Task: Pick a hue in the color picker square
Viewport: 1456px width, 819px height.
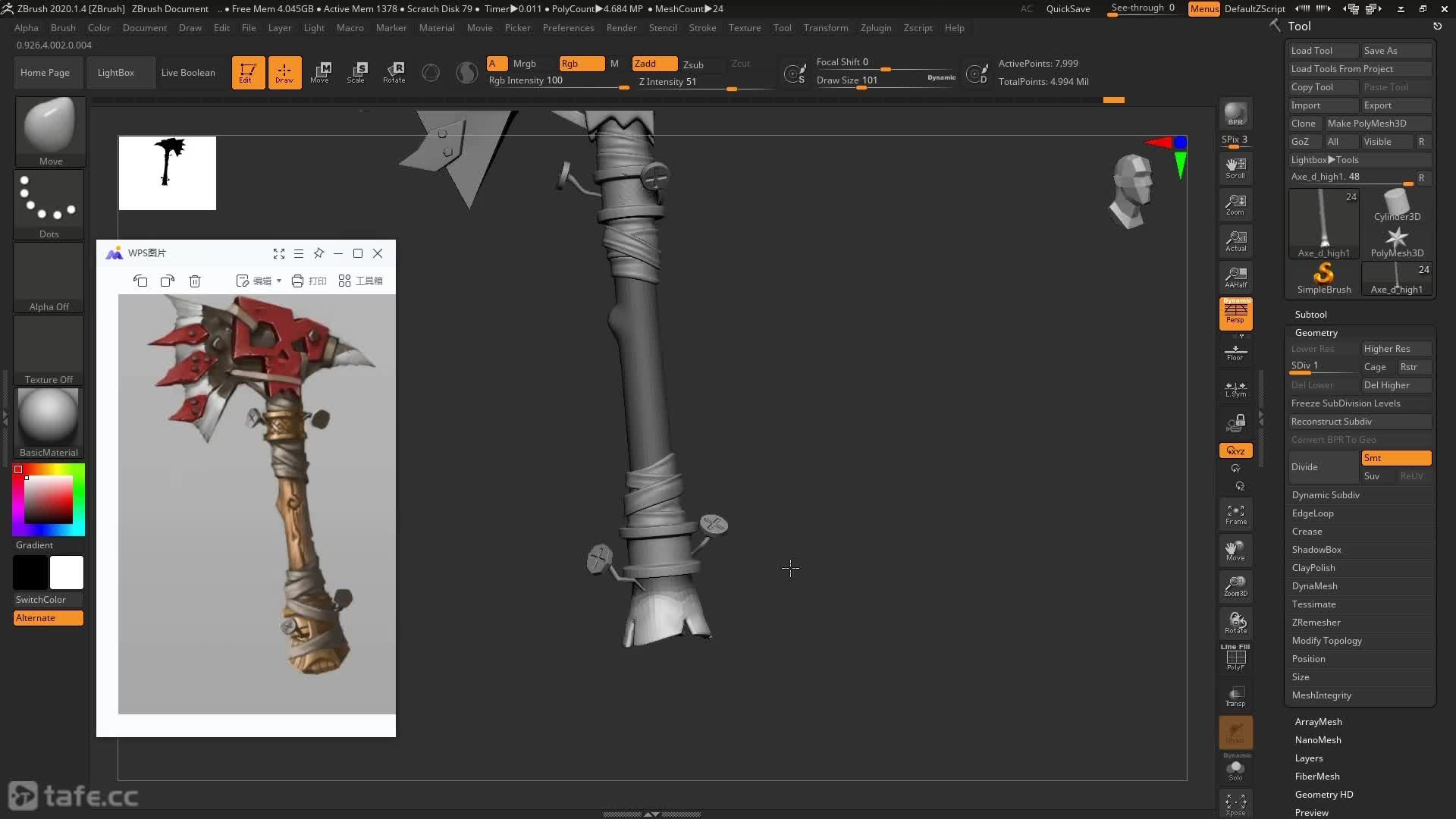Action: (49, 500)
